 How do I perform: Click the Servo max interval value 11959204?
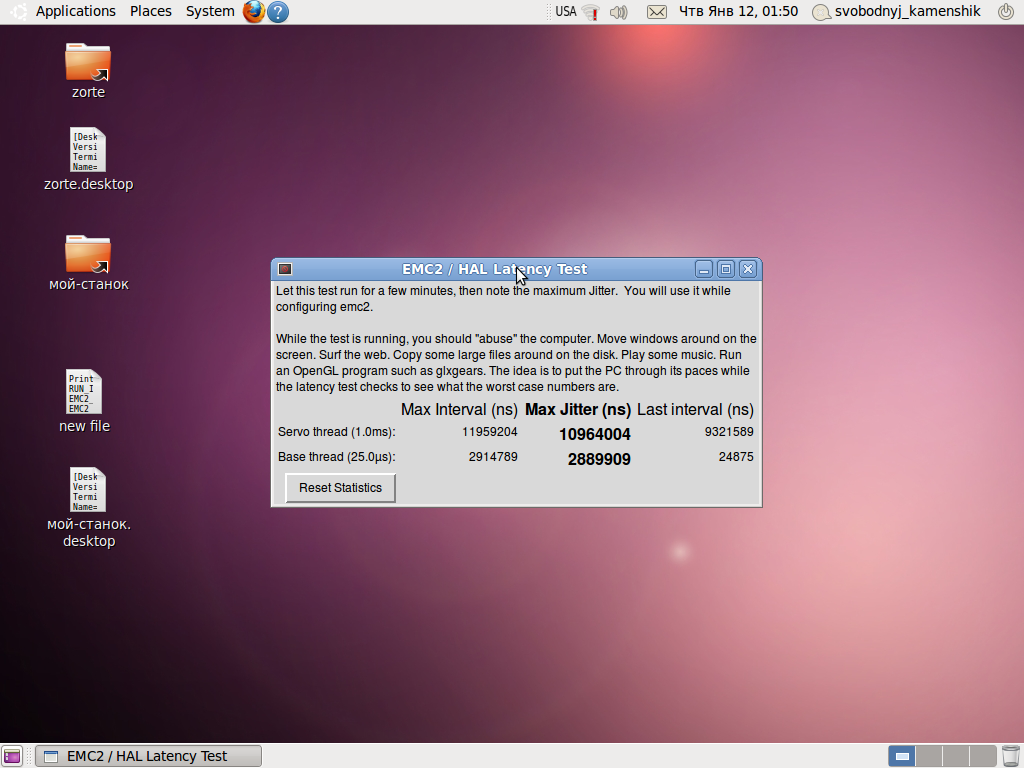click(489, 432)
